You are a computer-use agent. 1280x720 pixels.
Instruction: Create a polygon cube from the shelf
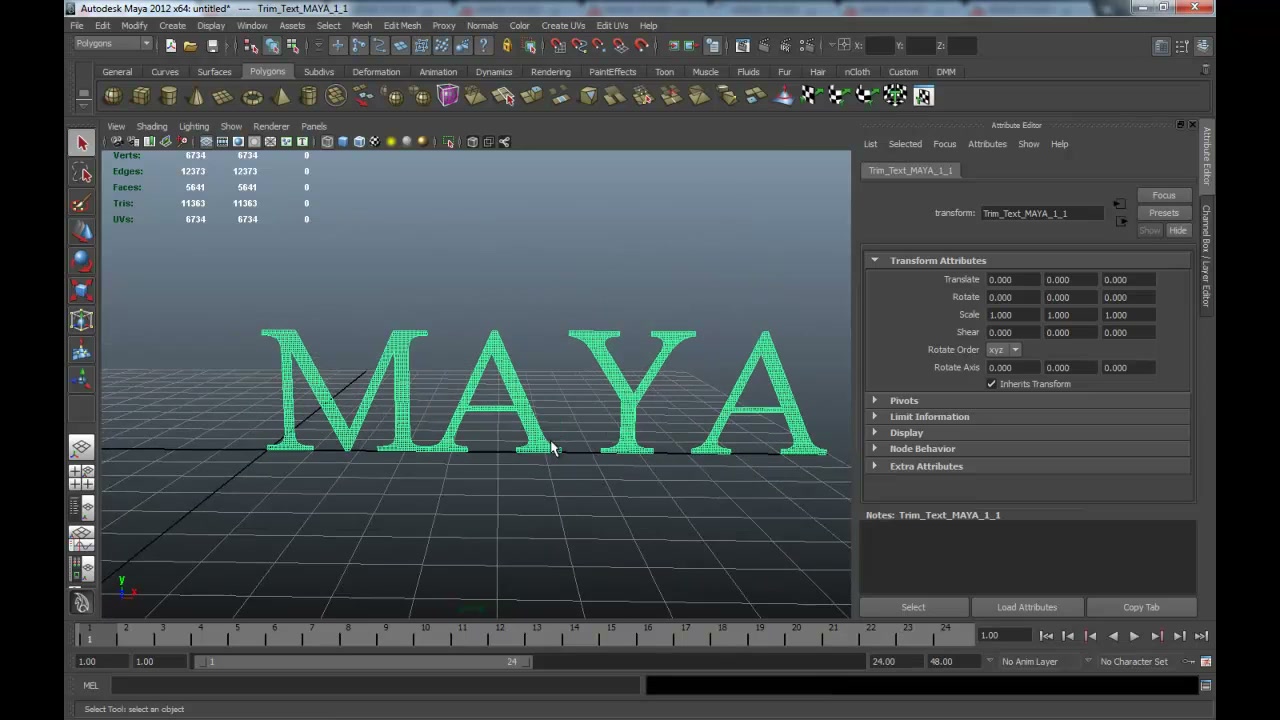pos(141,96)
